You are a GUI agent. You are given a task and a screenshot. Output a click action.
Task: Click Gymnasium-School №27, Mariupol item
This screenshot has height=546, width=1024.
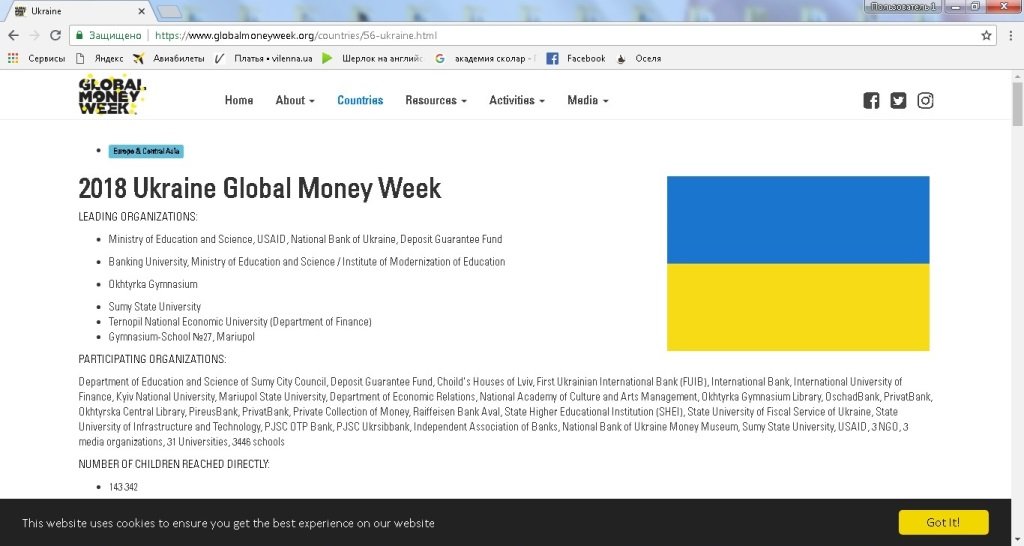(182, 336)
